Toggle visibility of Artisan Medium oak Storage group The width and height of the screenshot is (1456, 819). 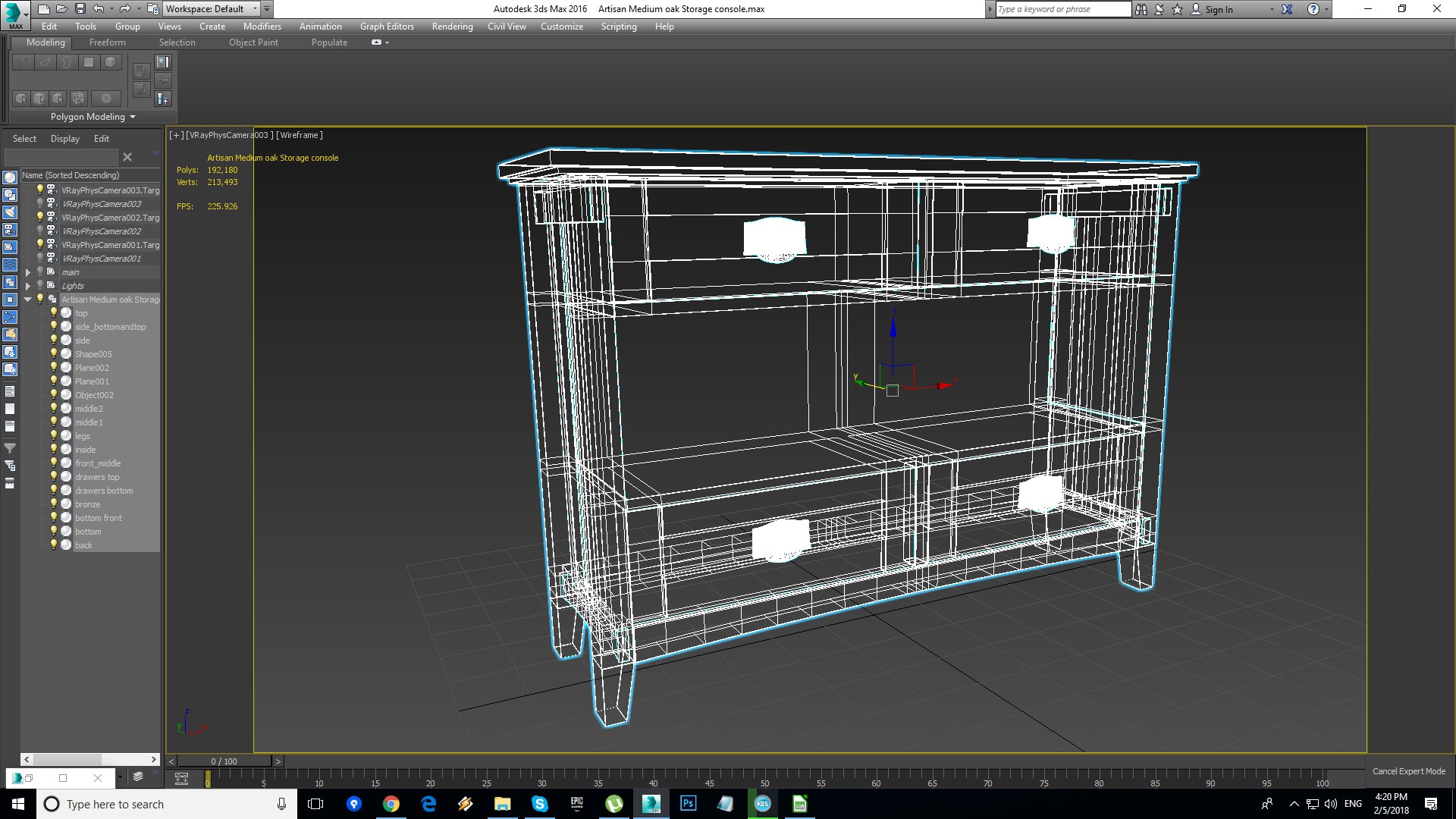point(40,299)
